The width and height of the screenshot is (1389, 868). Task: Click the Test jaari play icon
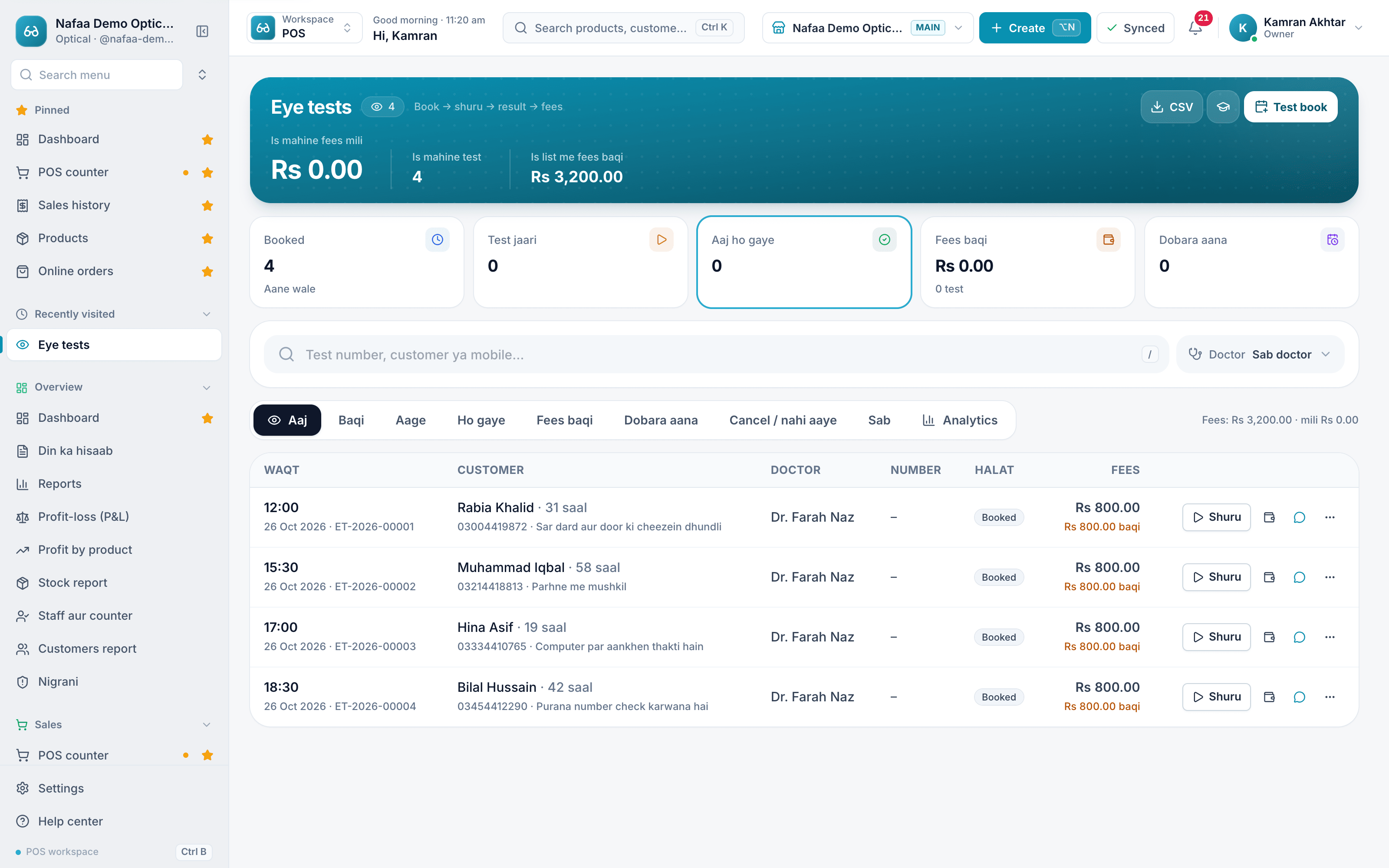pyautogui.click(x=661, y=240)
